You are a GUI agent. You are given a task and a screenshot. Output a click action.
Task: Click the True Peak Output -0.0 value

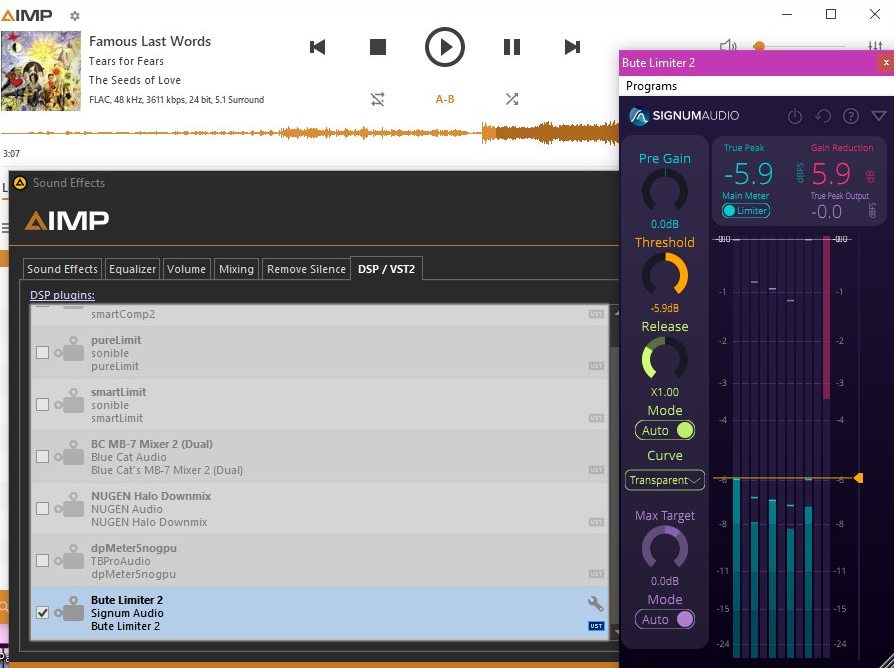point(826,212)
